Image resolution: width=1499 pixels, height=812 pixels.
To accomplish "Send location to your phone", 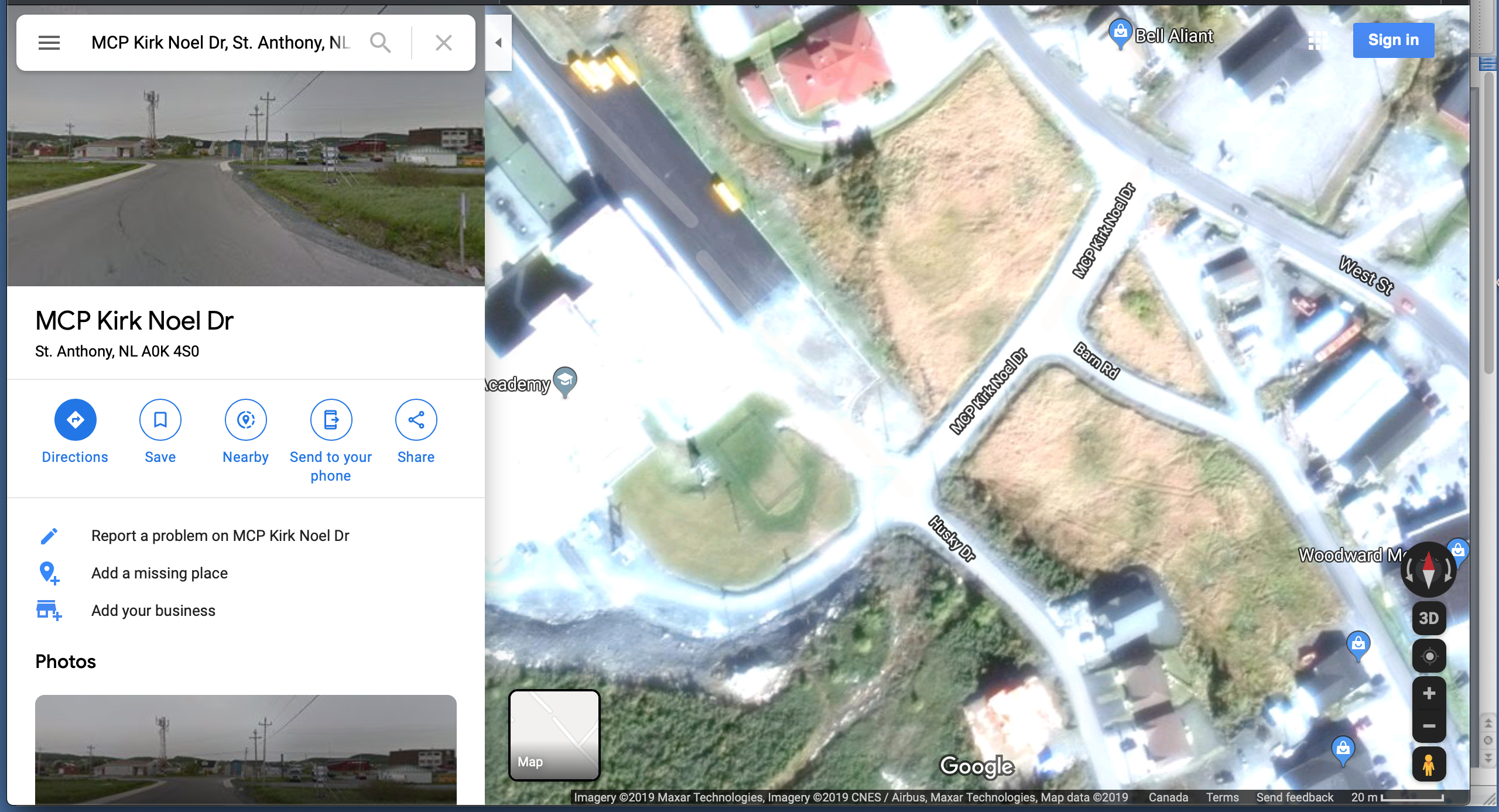I will [331, 420].
